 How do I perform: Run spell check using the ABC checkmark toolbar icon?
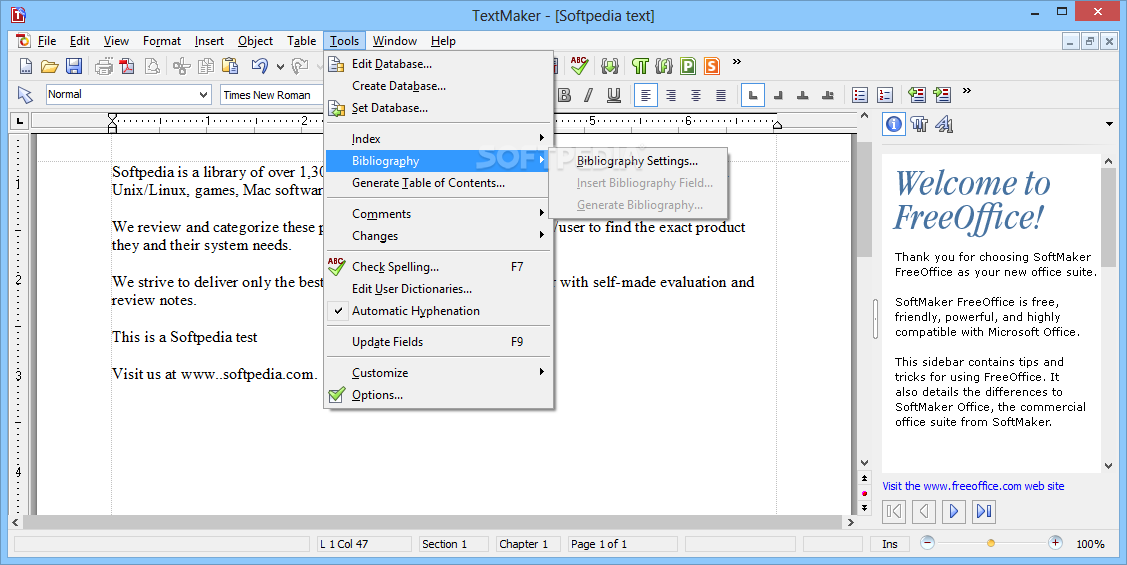[x=579, y=66]
